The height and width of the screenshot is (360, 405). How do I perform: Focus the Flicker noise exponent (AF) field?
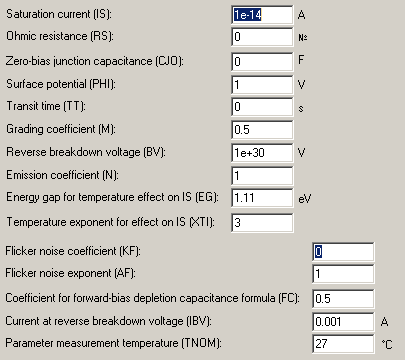click(343, 274)
